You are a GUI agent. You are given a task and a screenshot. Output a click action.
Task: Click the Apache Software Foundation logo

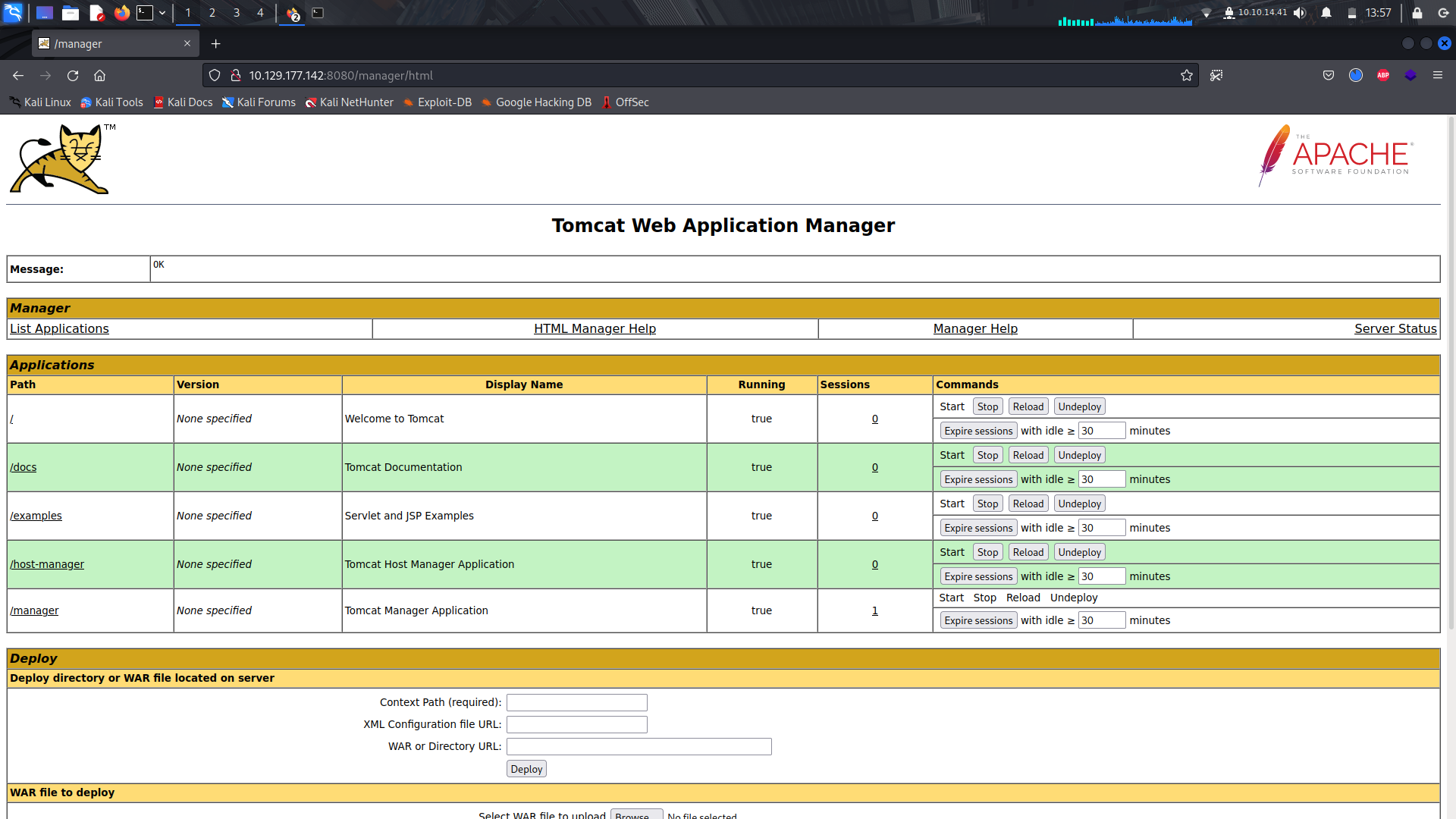point(1335,157)
